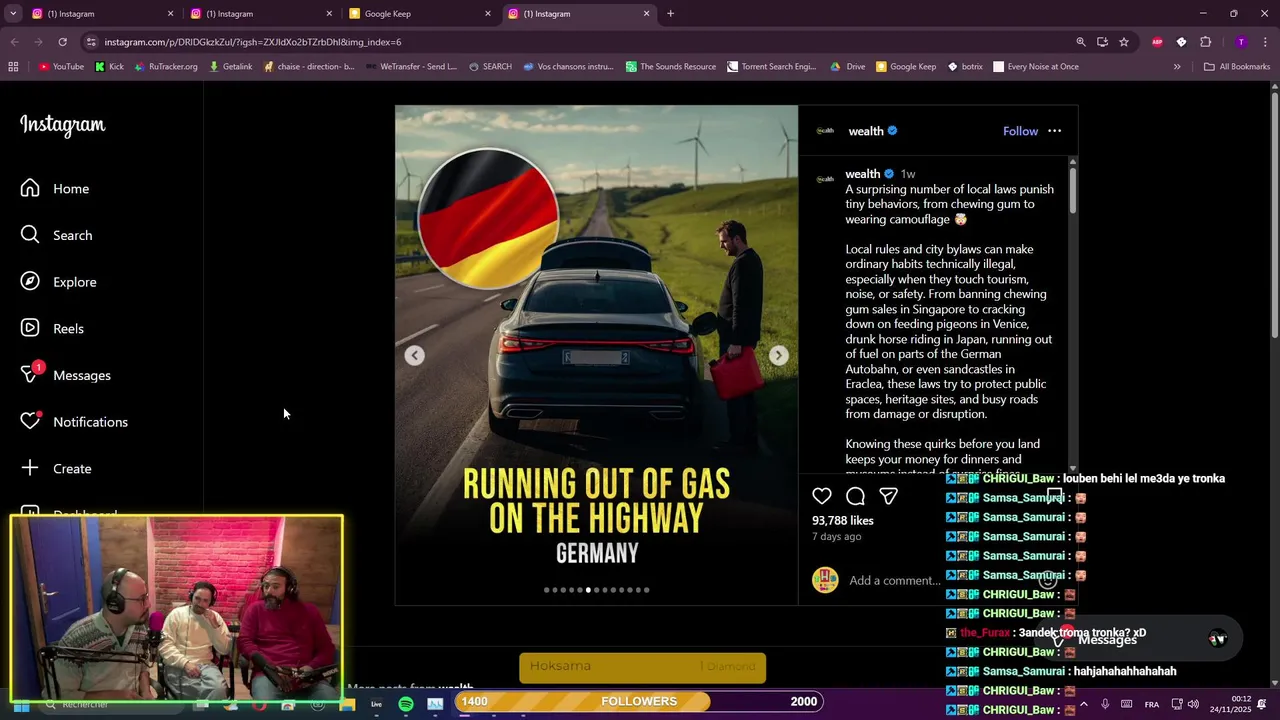Click the comment bubble icon
The height and width of the screenshot is (720, 1280).
tap(855, 496)
